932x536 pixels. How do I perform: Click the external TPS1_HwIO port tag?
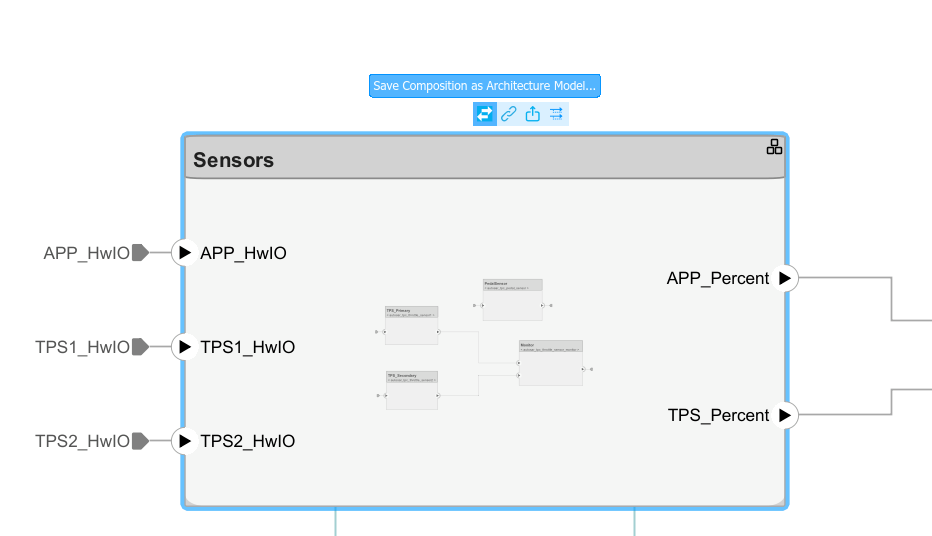[140, 347]
